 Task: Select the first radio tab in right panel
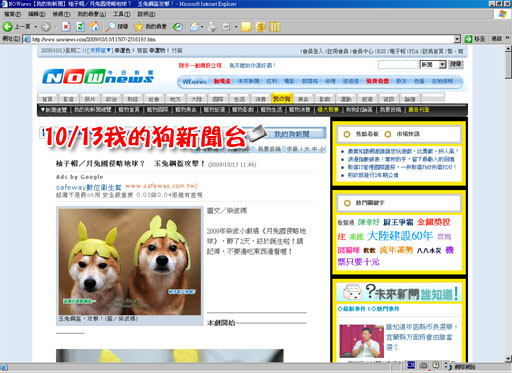[x=347, y=134]
